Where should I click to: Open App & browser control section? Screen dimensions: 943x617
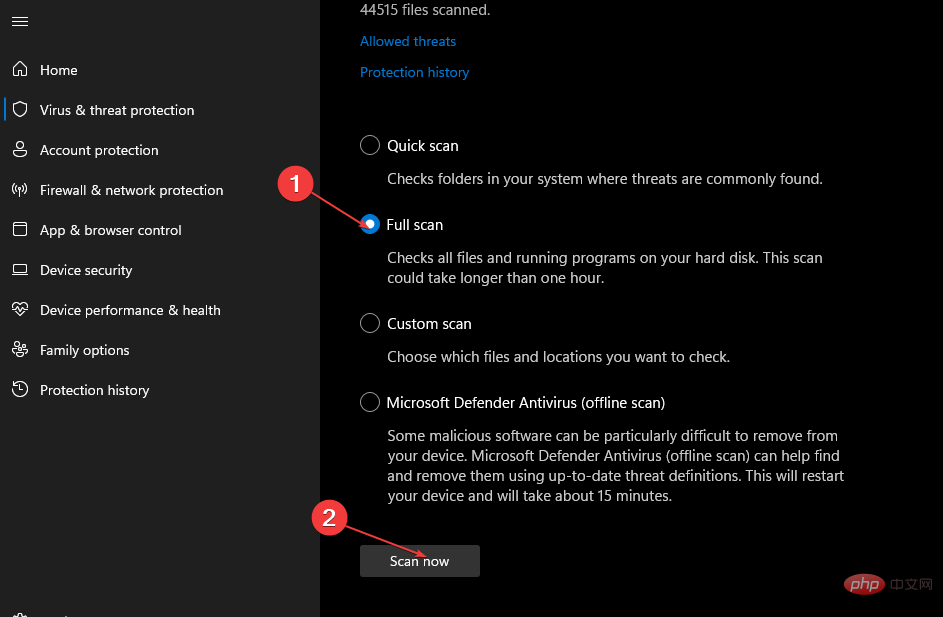coord(111,230)
